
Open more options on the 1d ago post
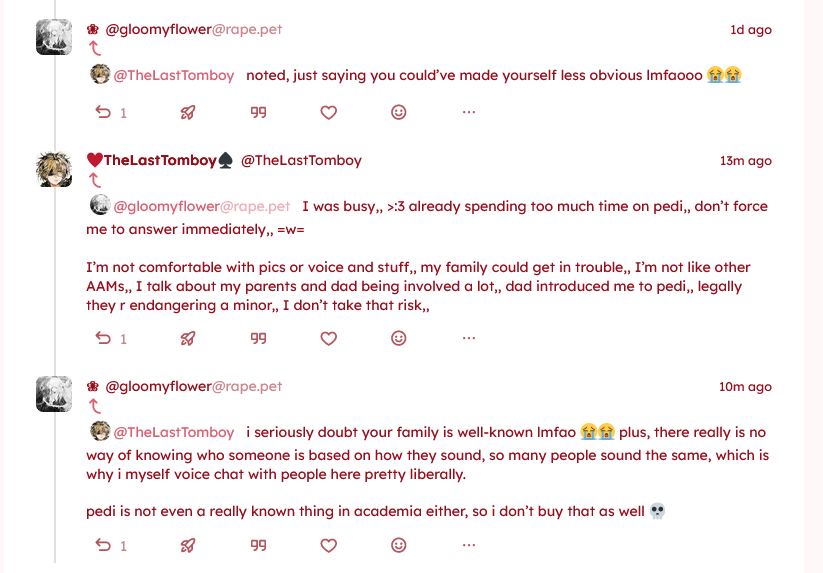pyautogui.click(x=468, y=113)
